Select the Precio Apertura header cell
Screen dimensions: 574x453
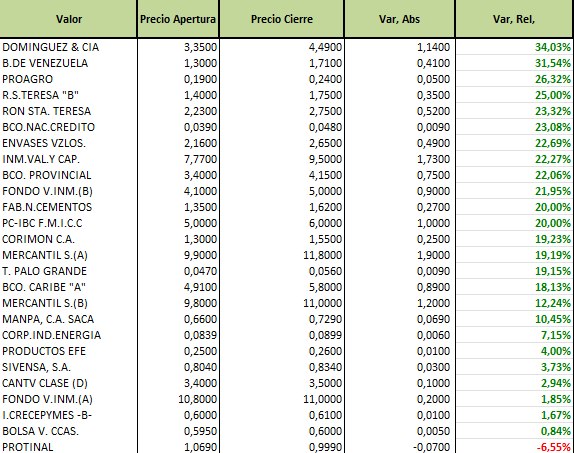pos(178,19)
